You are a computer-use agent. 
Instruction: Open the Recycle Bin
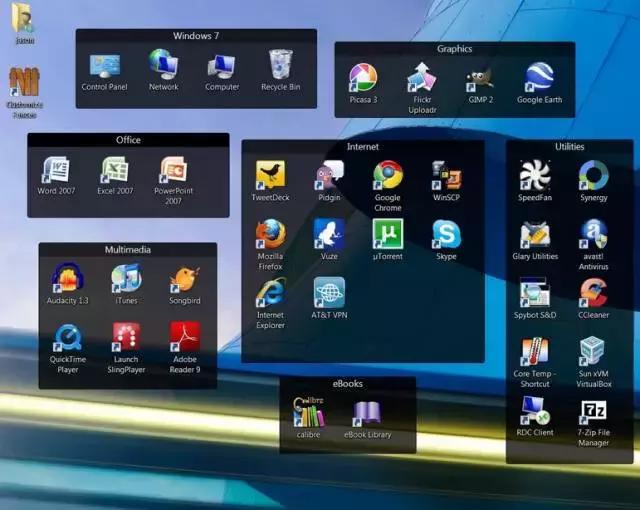tap(281, 67)
